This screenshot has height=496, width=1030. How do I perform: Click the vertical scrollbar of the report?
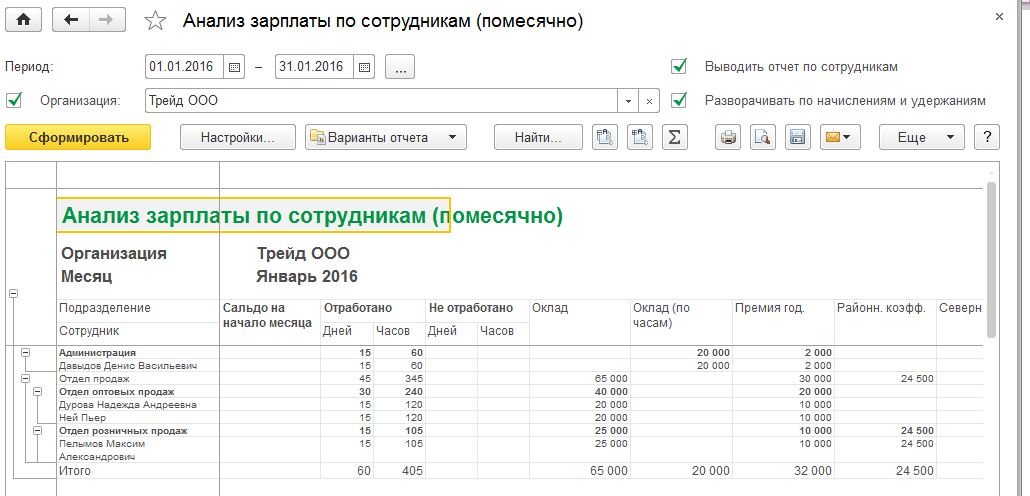coord(991,260)
